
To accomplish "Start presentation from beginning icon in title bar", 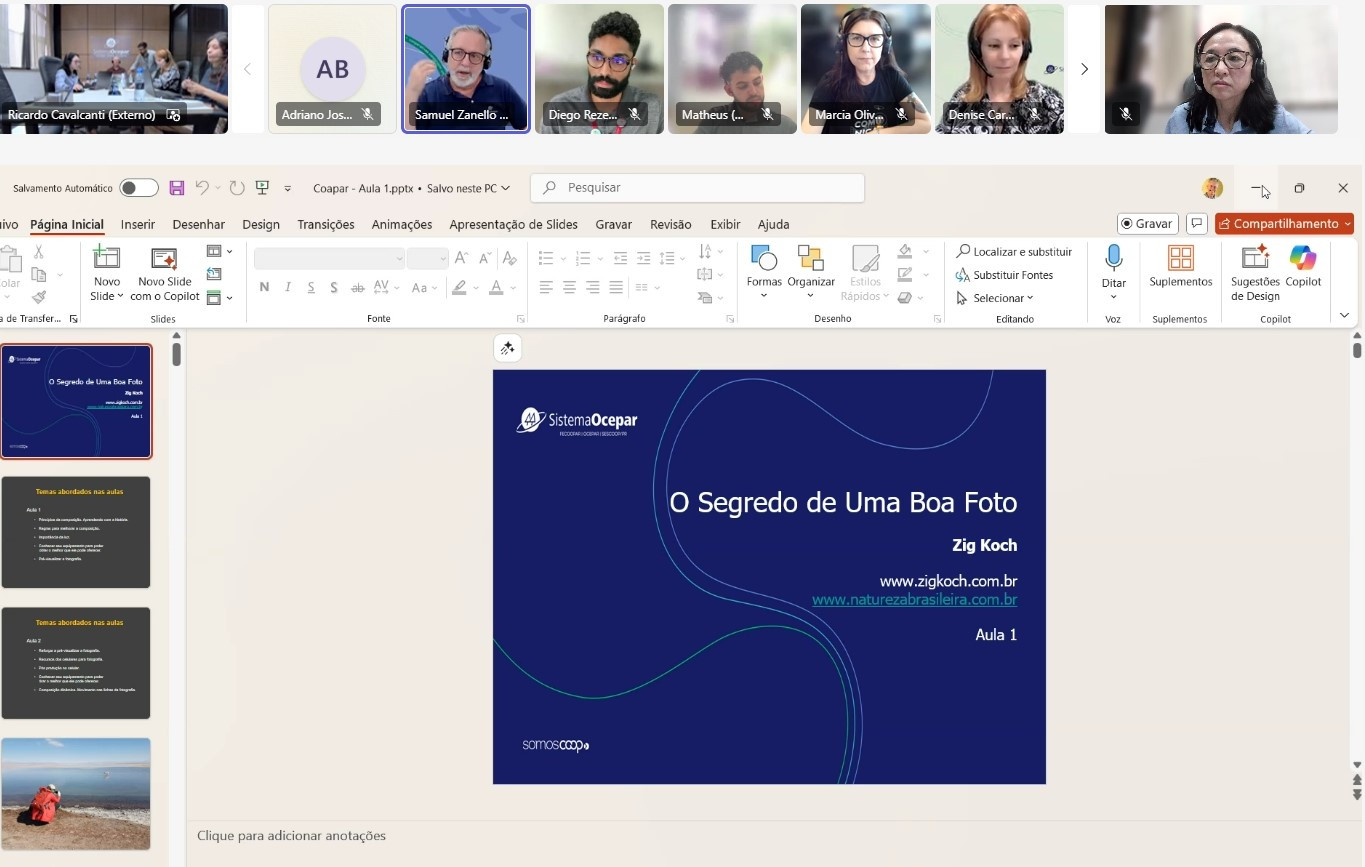I will pyautogui.click(x=263, y=188).
